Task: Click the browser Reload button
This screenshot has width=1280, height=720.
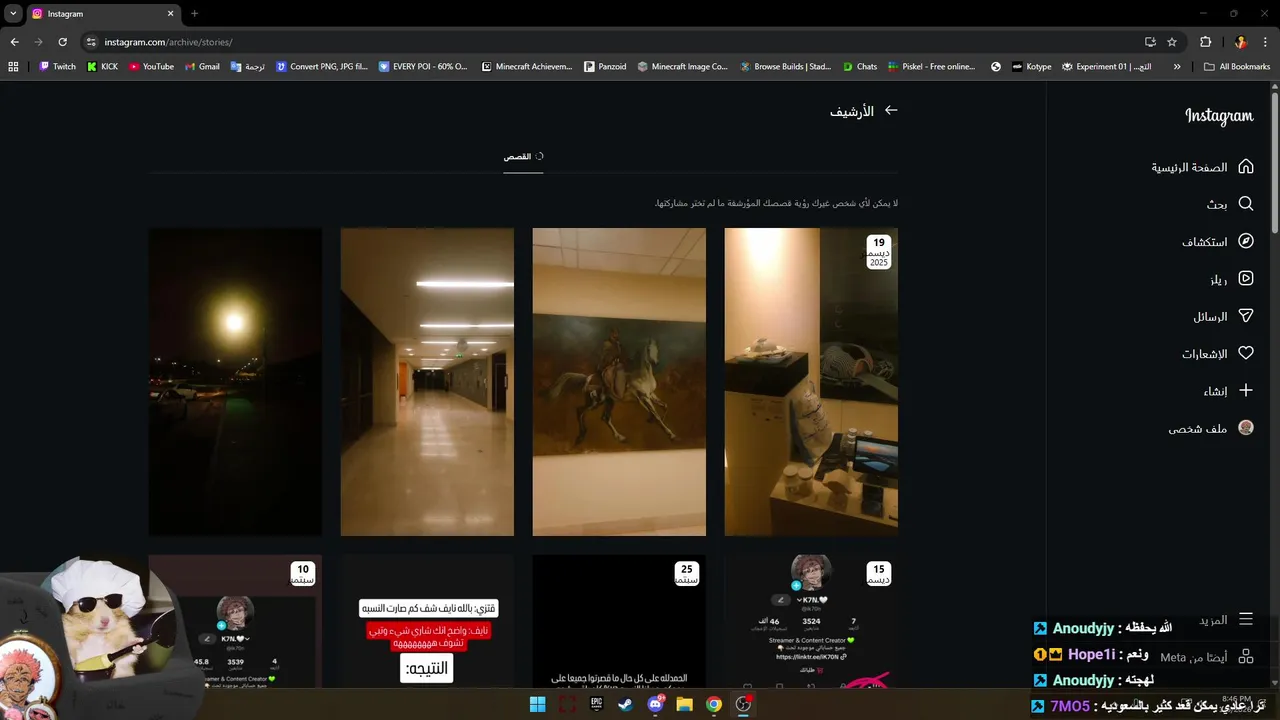Action: point(62,42)
